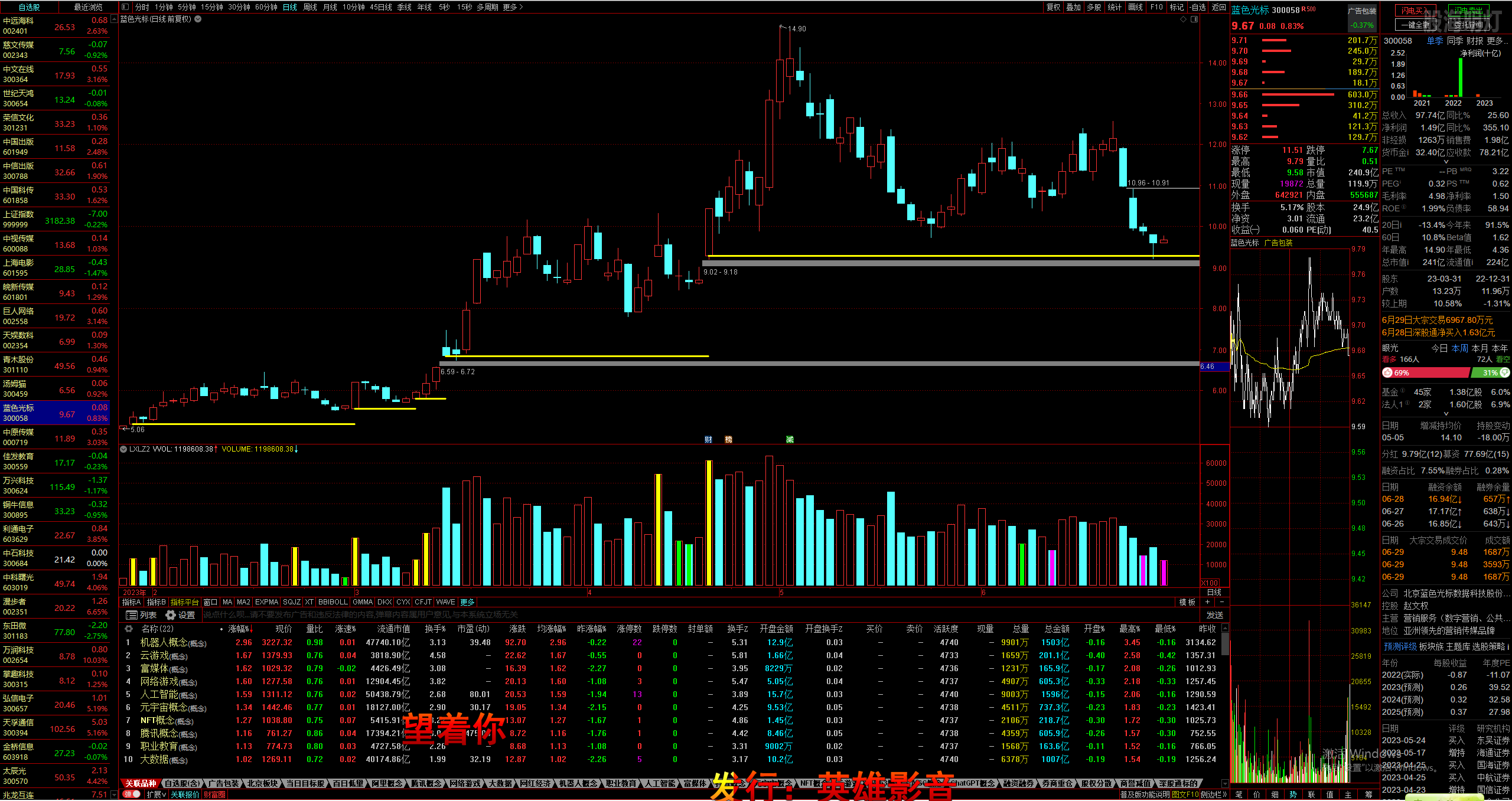Click the 财富圈 link
Screen dimensions: 1512x801
pos(214,795)
